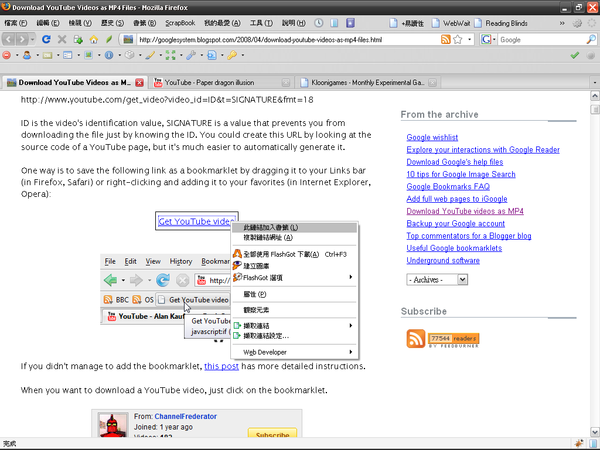Click the Forward navigation arrow
Screen dimensions: 600x450
22,39
